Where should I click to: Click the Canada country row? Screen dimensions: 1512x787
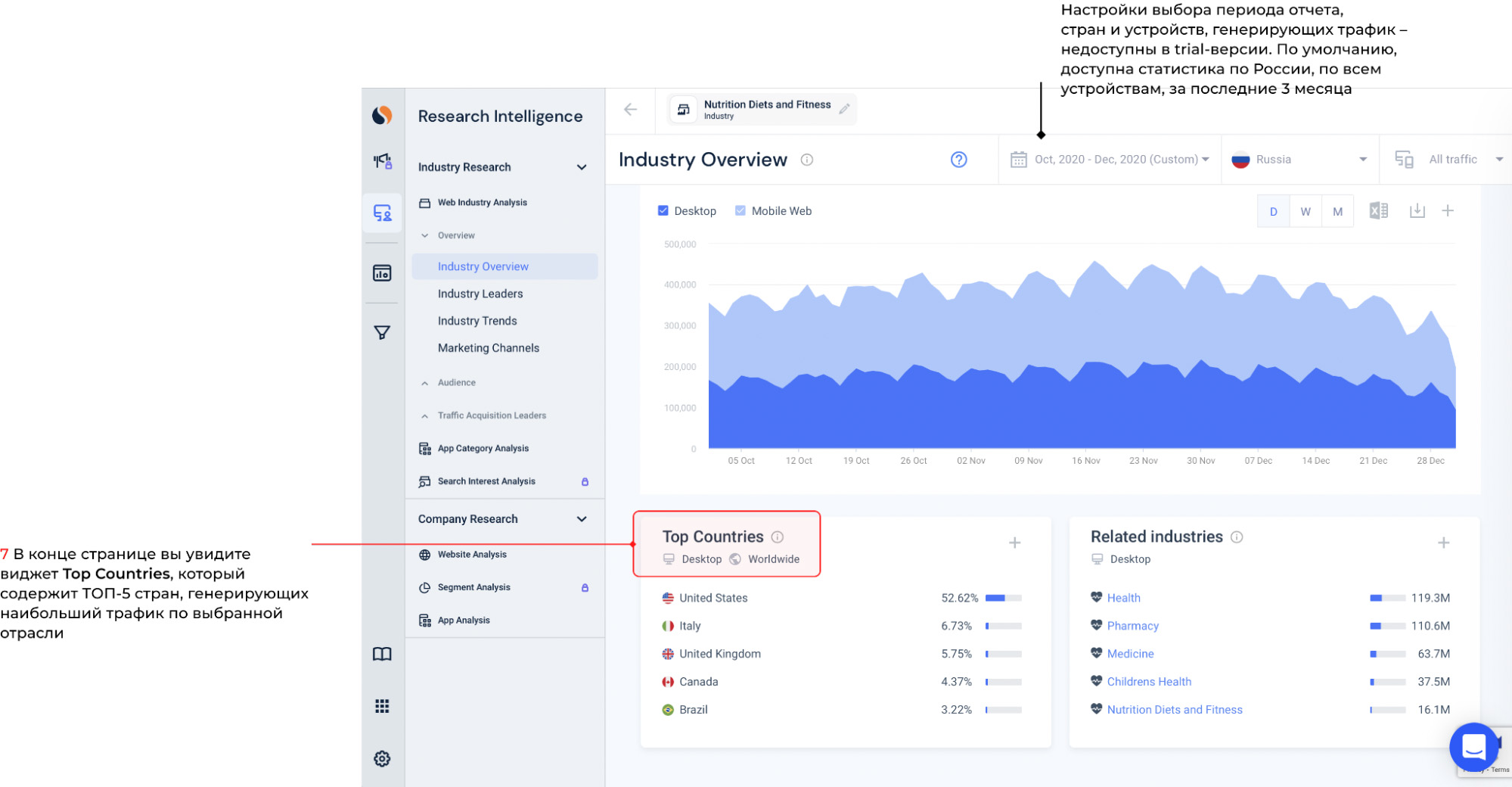coord(842,682)
